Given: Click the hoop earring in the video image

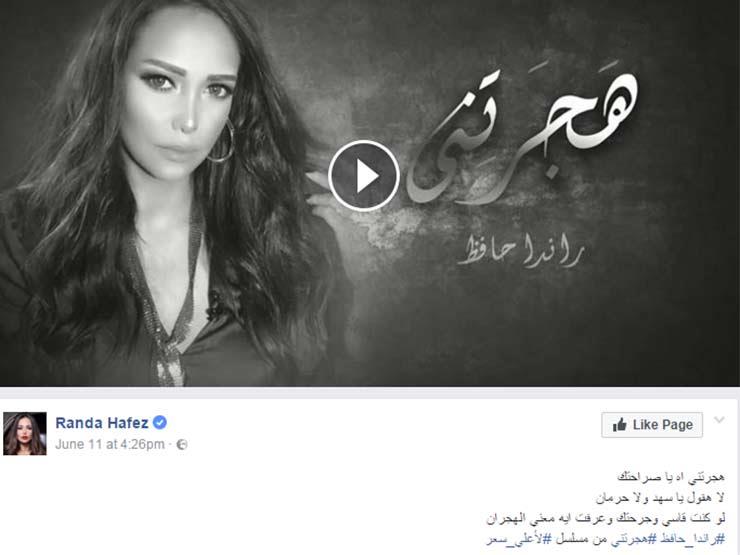Looking at the screenshot, I should [221, 142].
